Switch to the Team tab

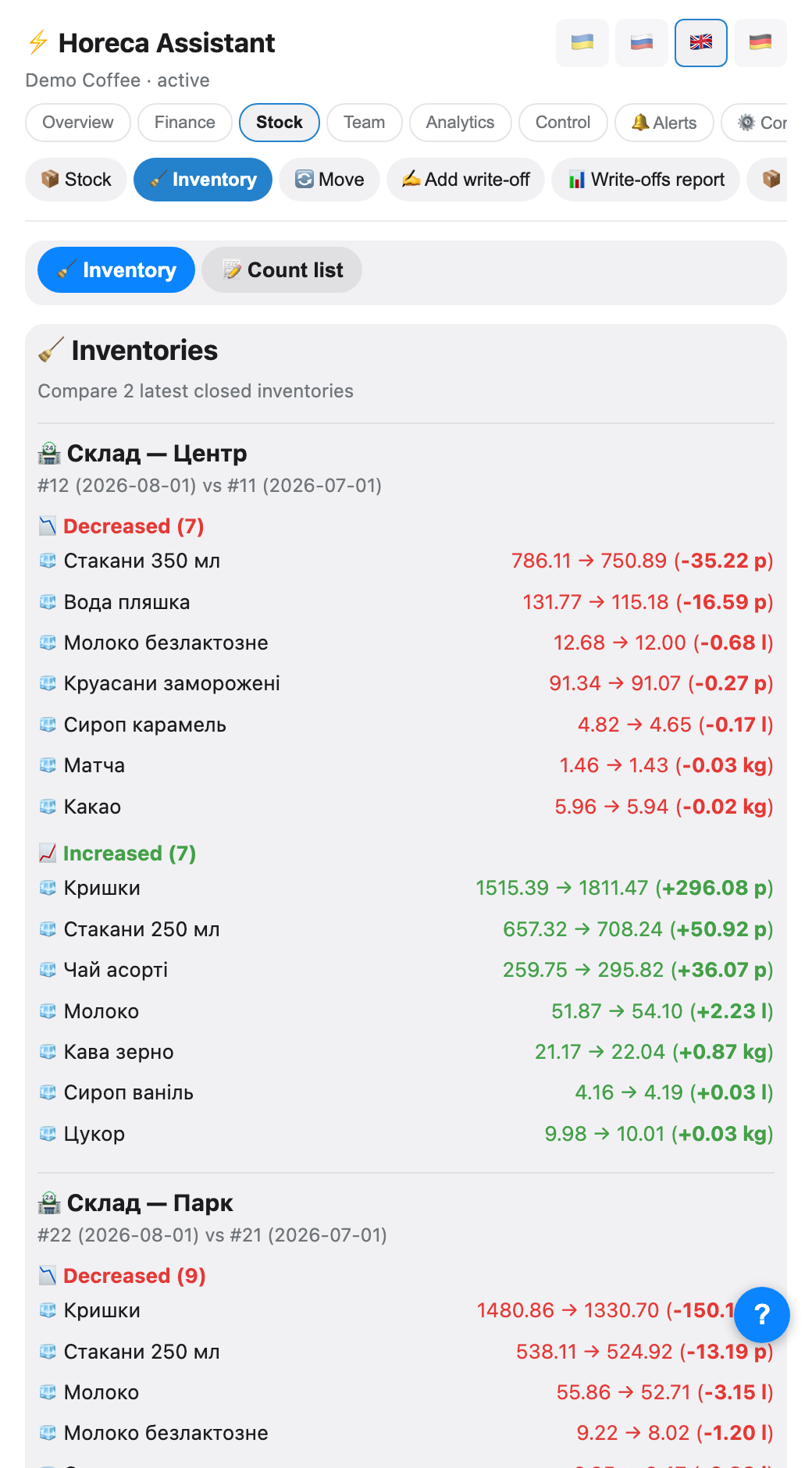click(x=364, y=123)
